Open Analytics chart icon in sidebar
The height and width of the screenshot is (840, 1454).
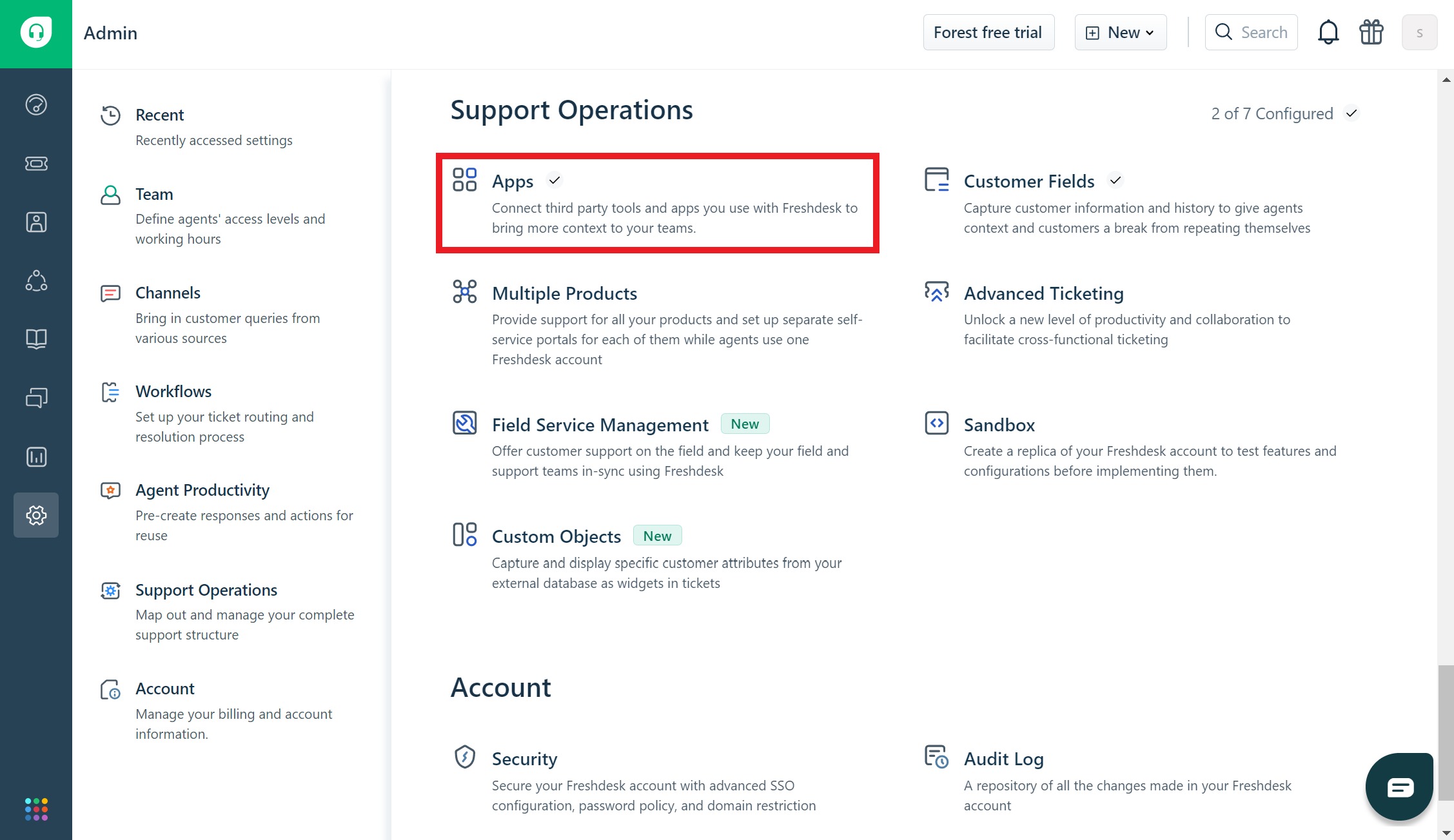(x=36, y=457)
